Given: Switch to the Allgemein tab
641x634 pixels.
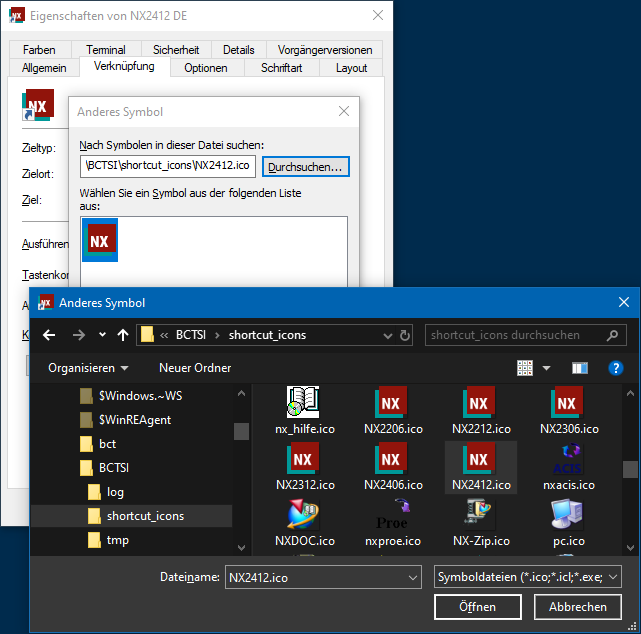Looking at the screenshot, I should click(x=44, y=68).
